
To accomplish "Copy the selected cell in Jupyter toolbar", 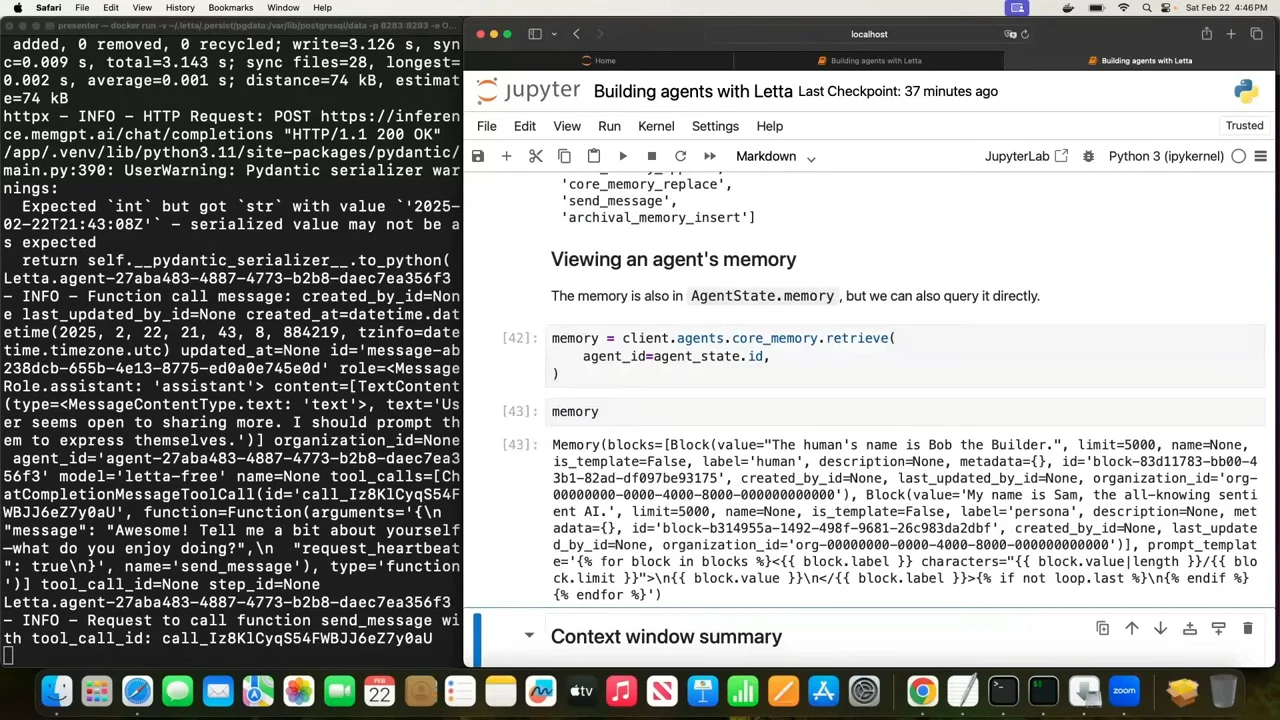I will 564,157.
